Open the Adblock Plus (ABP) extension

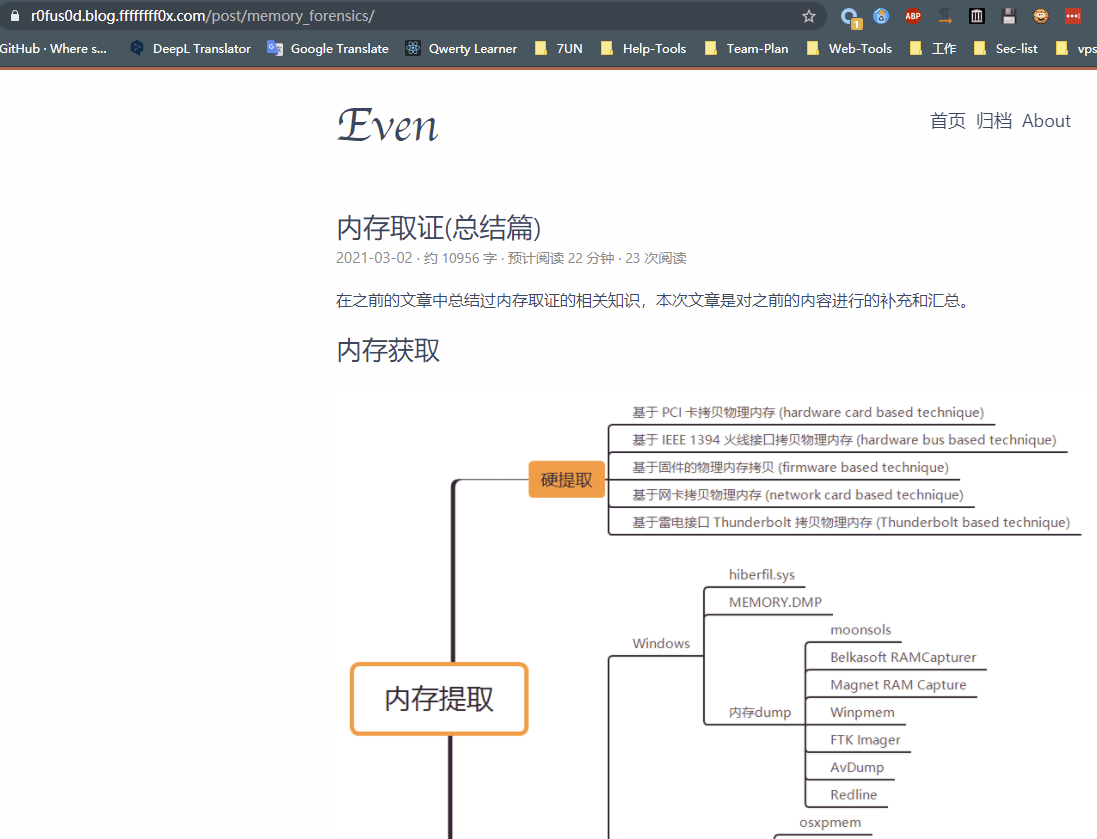[x=913, y=16]
